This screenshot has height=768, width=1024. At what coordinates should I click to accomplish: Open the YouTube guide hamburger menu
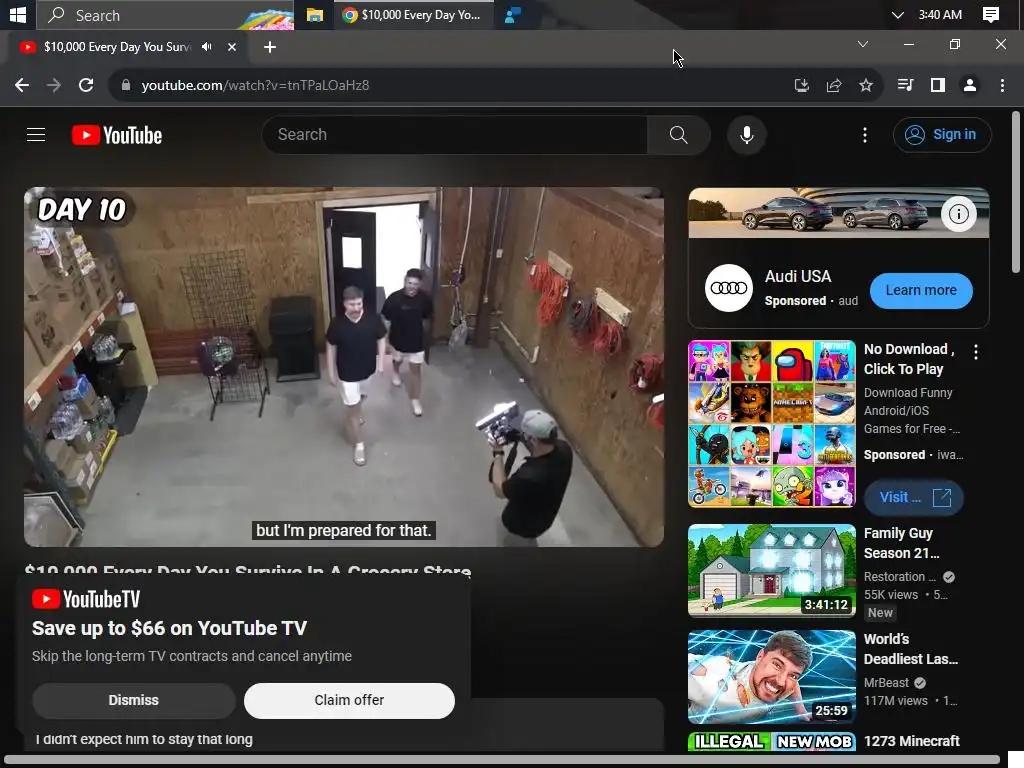(x=36, y=135)
